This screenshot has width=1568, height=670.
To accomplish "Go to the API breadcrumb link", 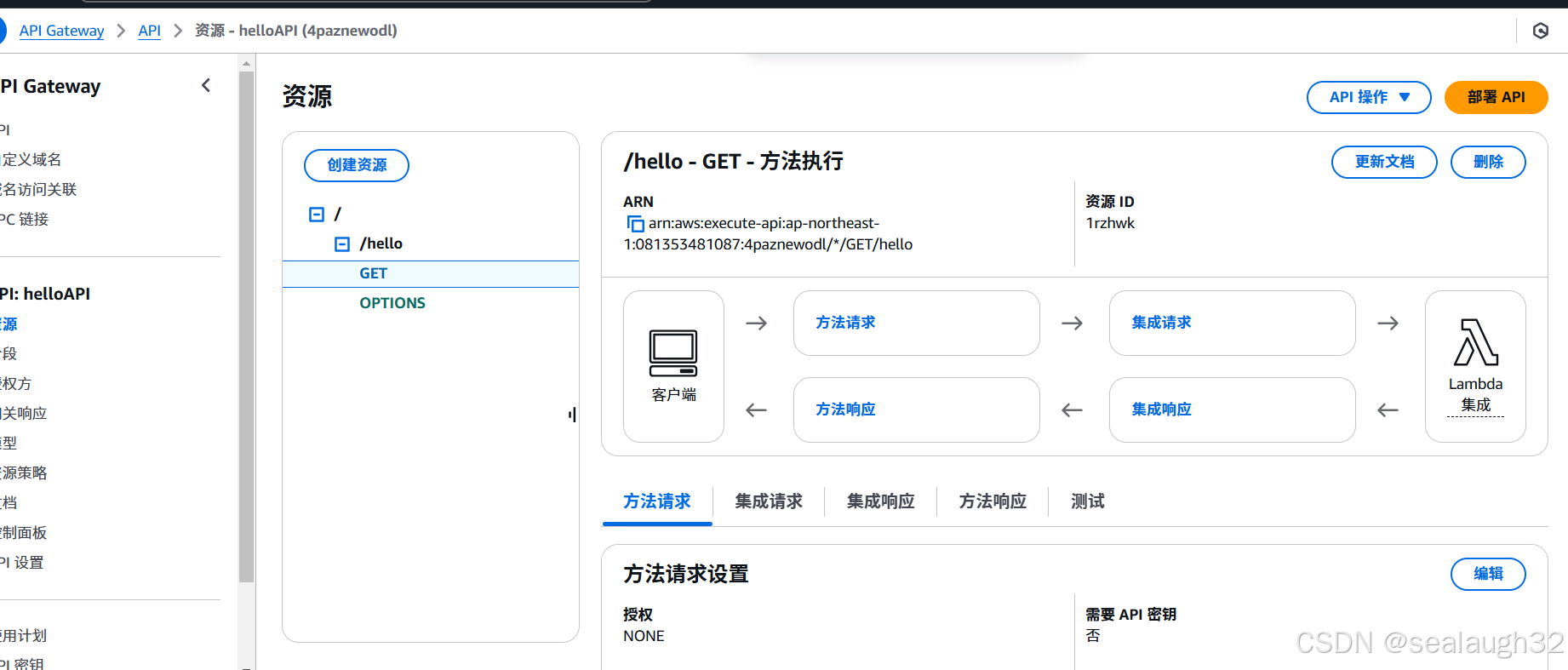I will (x=149, y=31).
